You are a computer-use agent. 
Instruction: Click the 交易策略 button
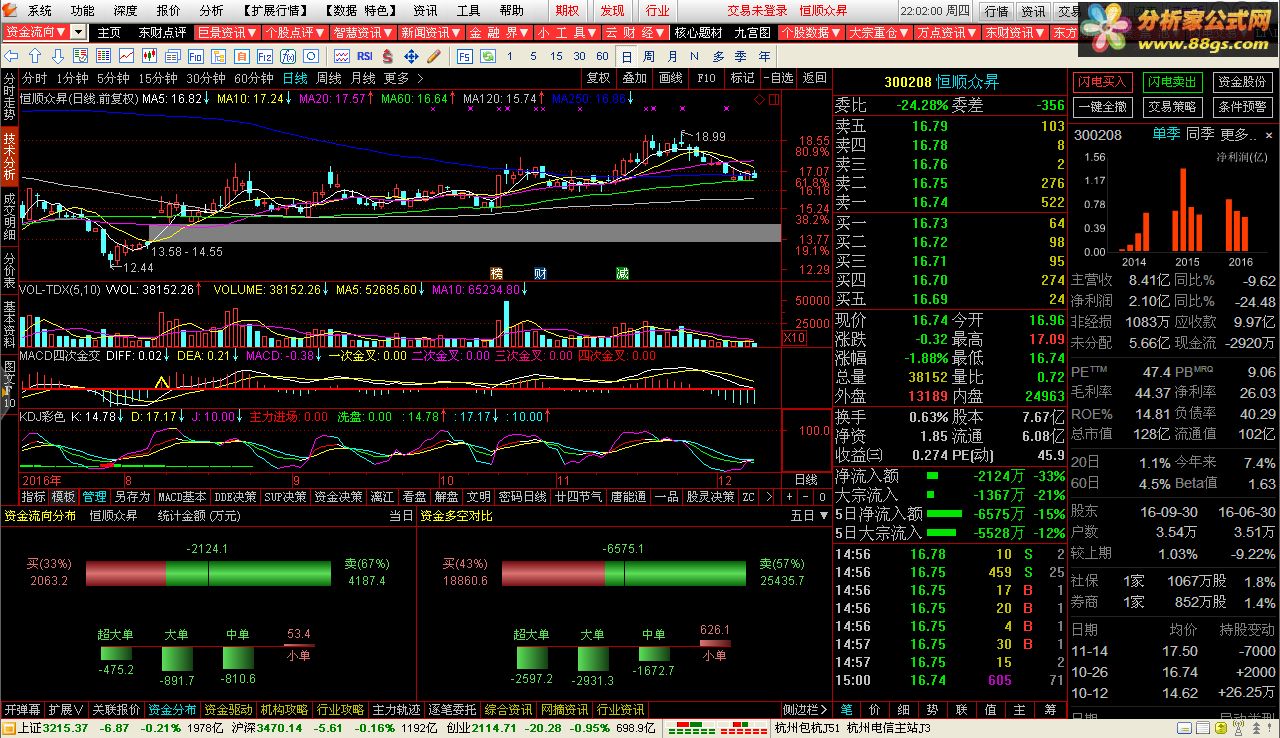[1172, 107]
